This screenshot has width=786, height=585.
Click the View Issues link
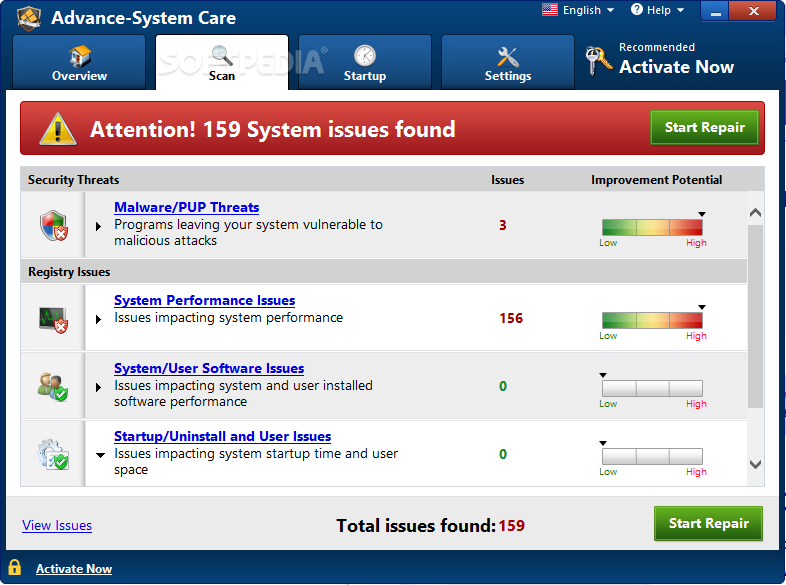point(57,525)
